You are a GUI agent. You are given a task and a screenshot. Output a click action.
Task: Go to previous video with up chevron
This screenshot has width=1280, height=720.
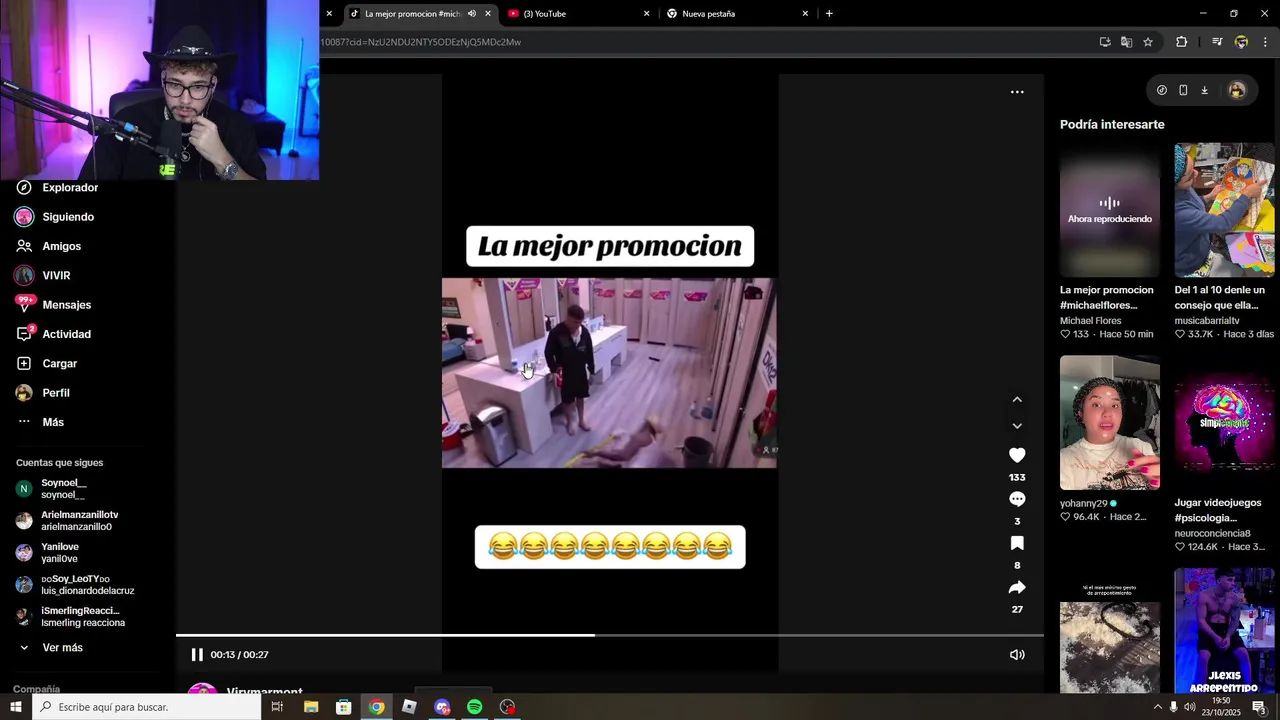tap(1017, 399)
